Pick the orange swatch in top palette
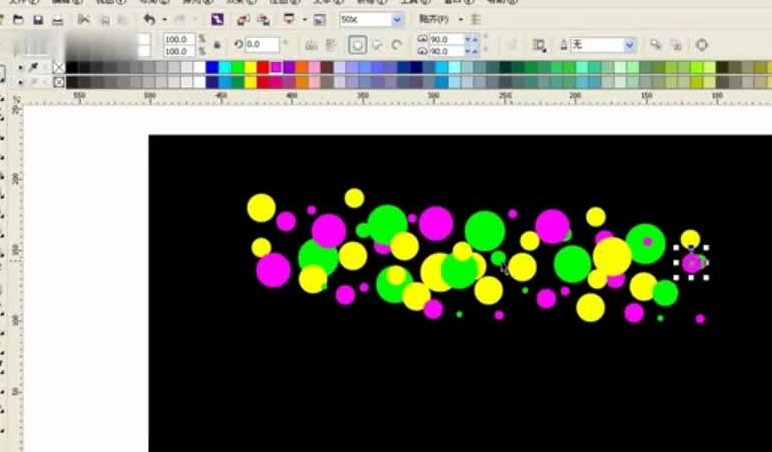Image resolution: width=772 pixels, height=452 pixels. [302, 67]
